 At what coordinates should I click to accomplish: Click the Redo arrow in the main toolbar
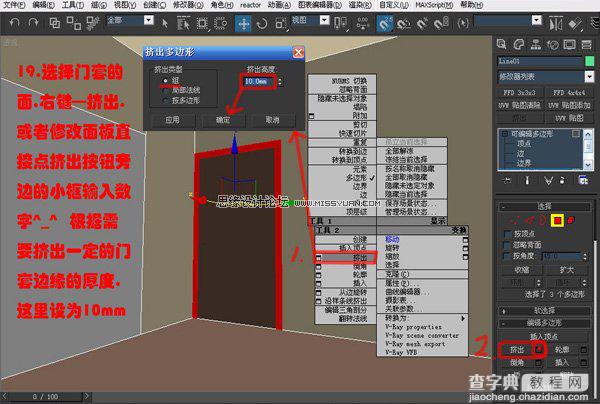point(34,23)
